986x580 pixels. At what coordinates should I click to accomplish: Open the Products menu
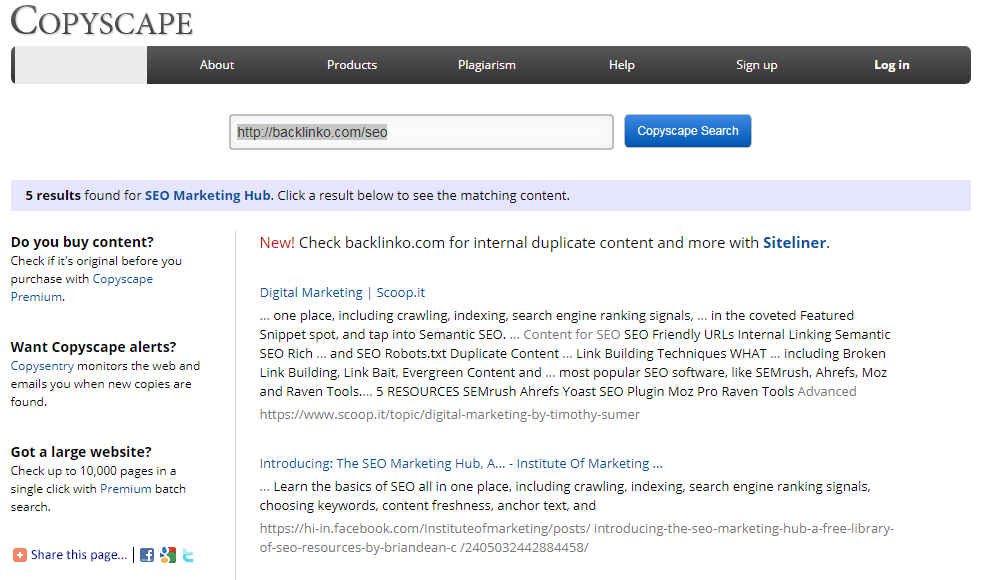352,65
